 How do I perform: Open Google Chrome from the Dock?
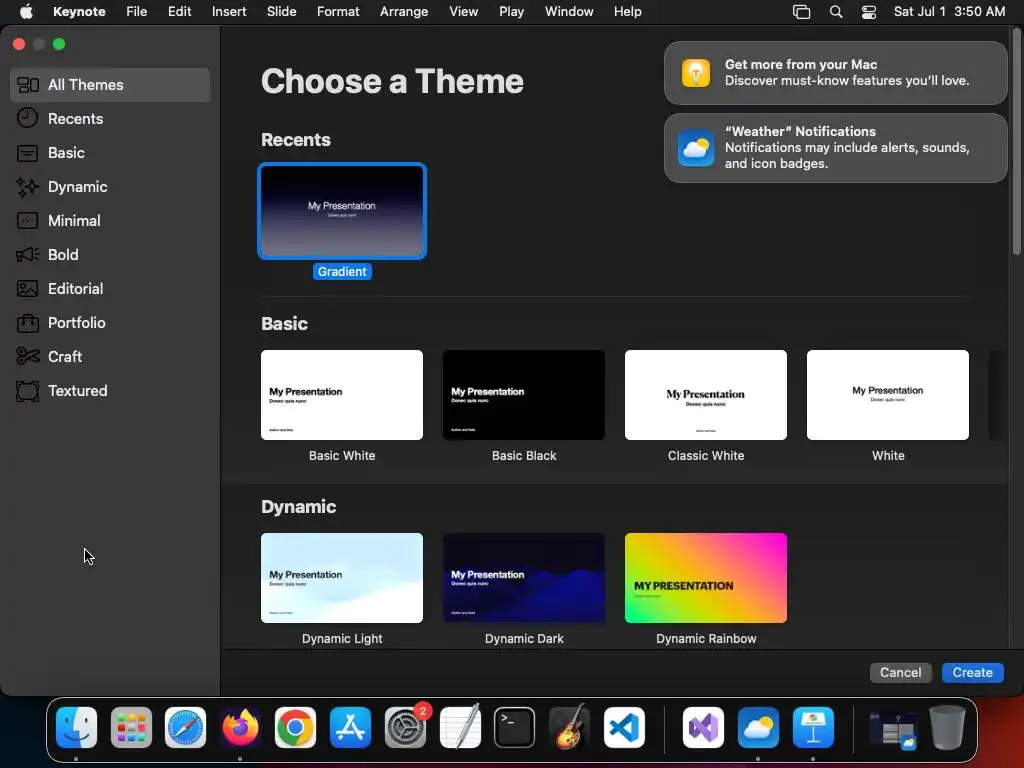(295, 728)
